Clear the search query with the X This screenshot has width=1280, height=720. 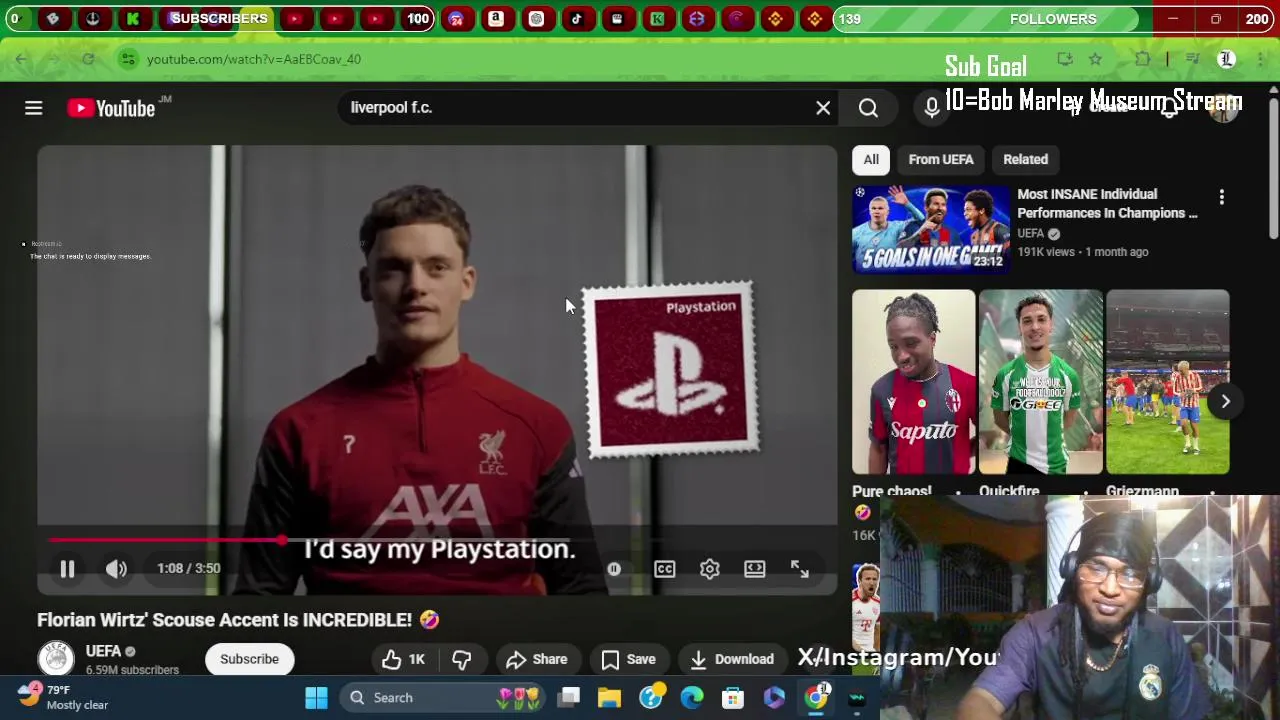[x=823, y=107]
